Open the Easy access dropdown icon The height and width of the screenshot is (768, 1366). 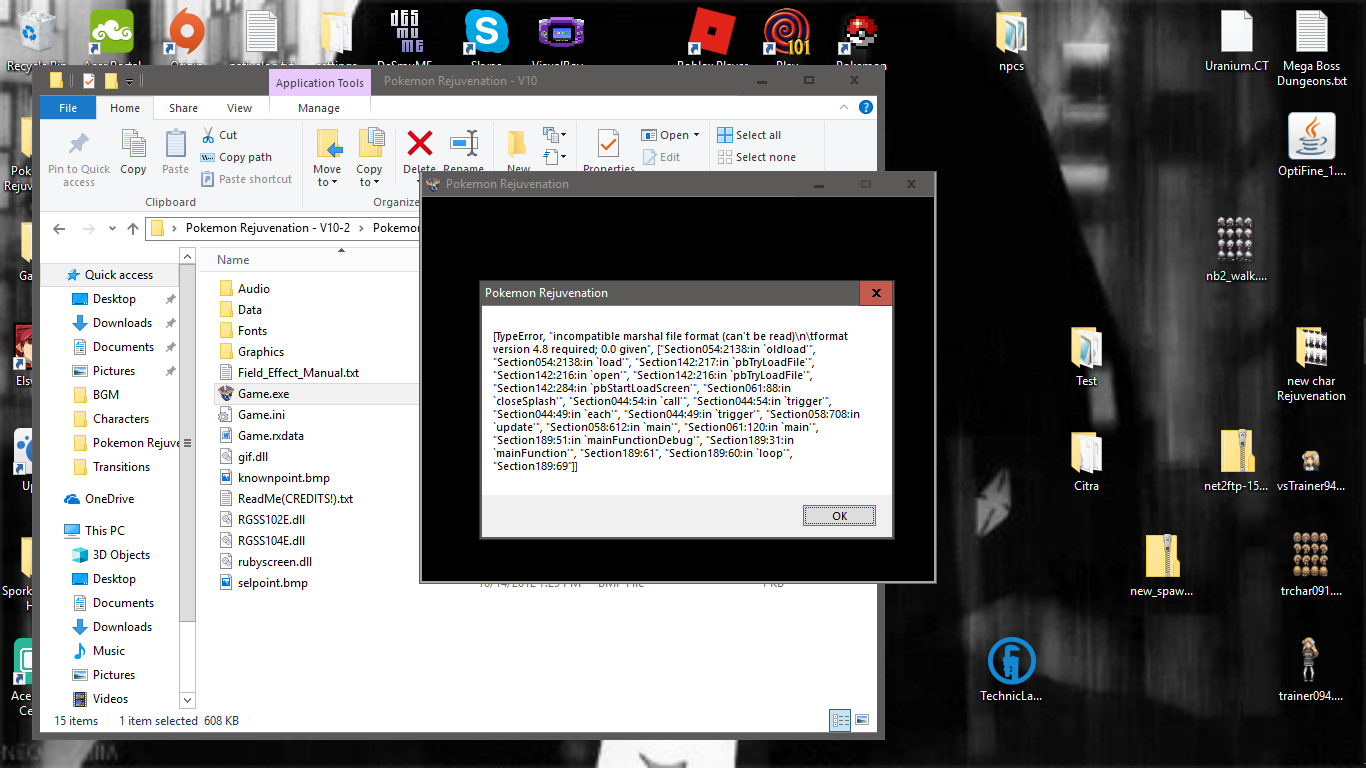(x=555, y=156)
